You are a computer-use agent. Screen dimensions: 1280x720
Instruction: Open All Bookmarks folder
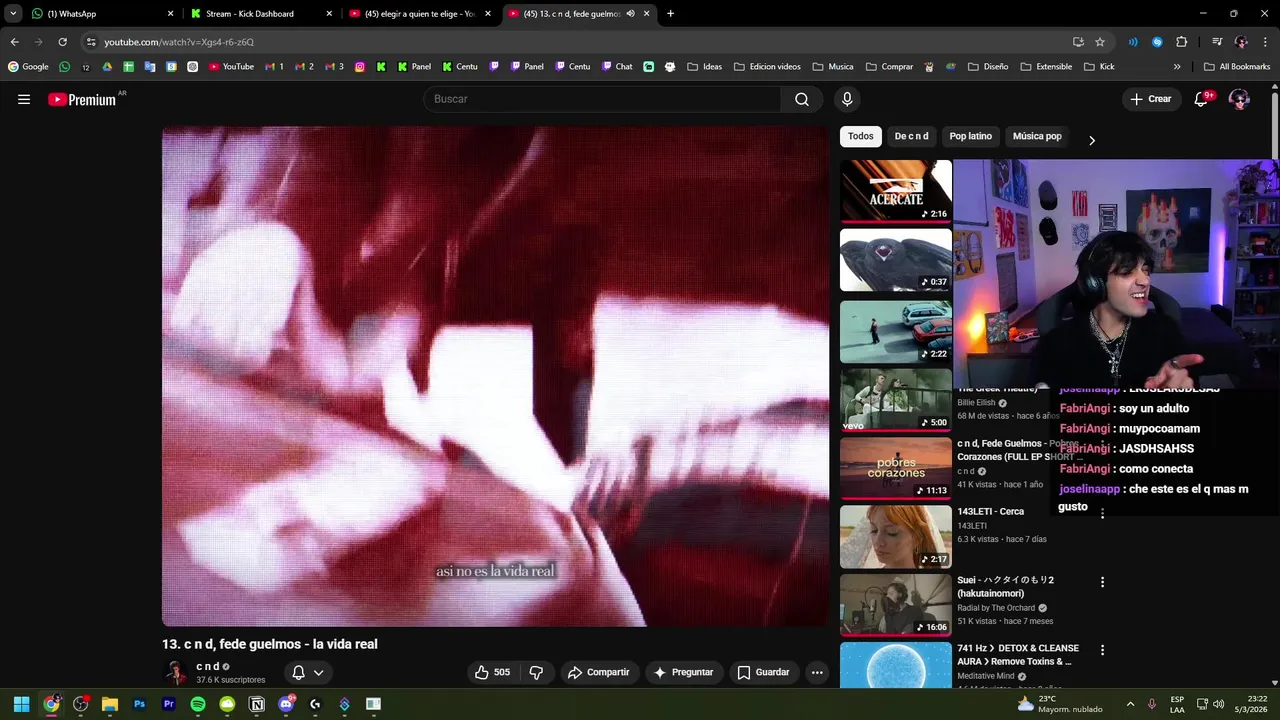(x=1237, y=67)
